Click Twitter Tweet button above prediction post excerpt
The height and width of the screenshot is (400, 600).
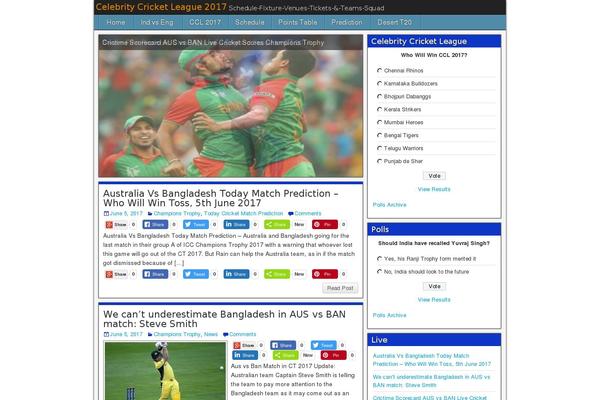(x=196, y=225)
